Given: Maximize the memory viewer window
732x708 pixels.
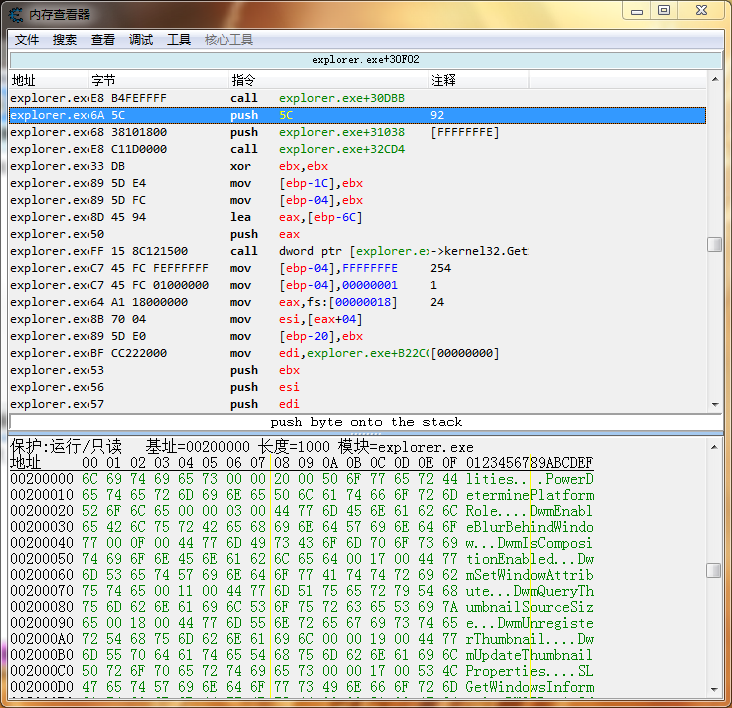Looking at the screenshot, I should pyautogui.click(x=664, y=11).
